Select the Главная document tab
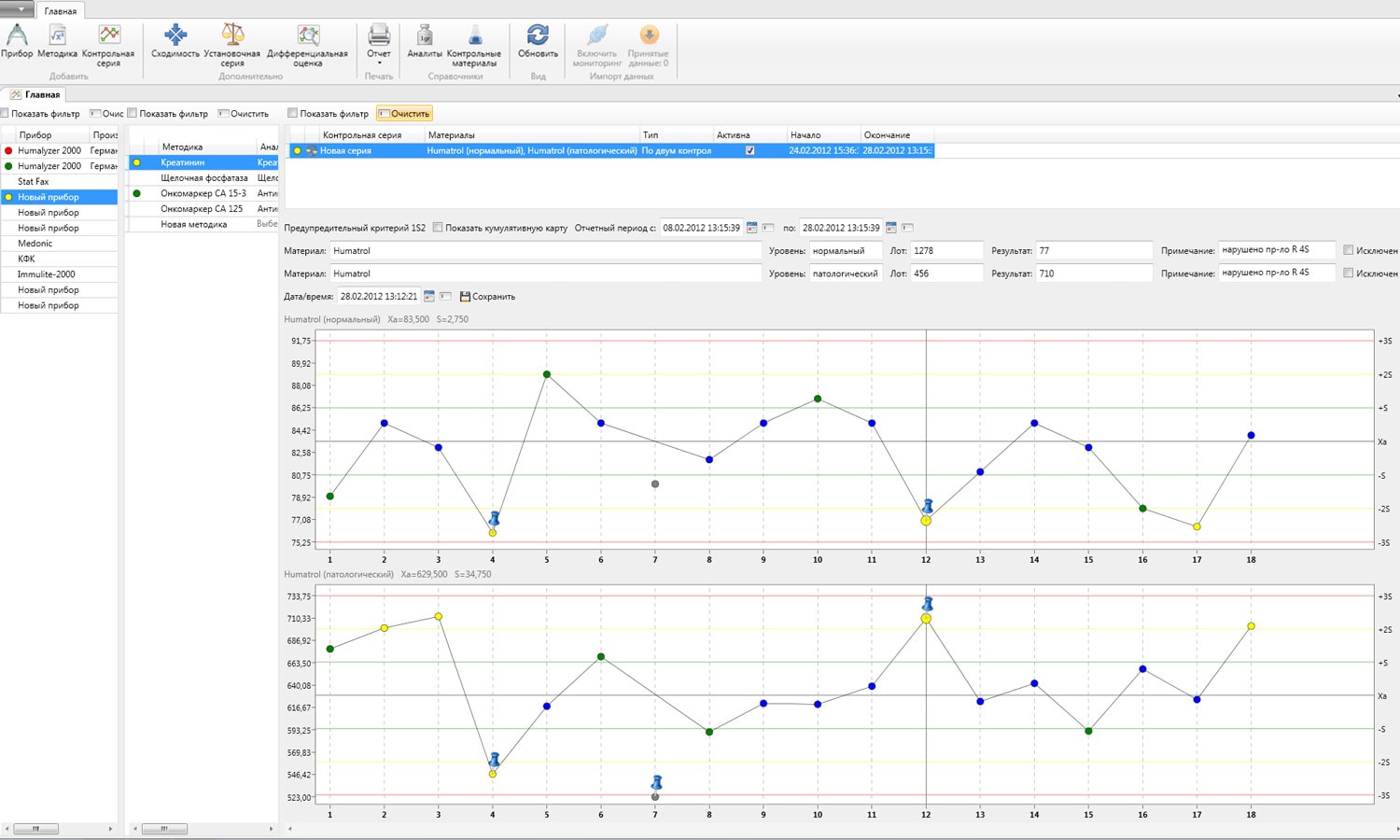 pyautogui.click(x=35, y=94)
